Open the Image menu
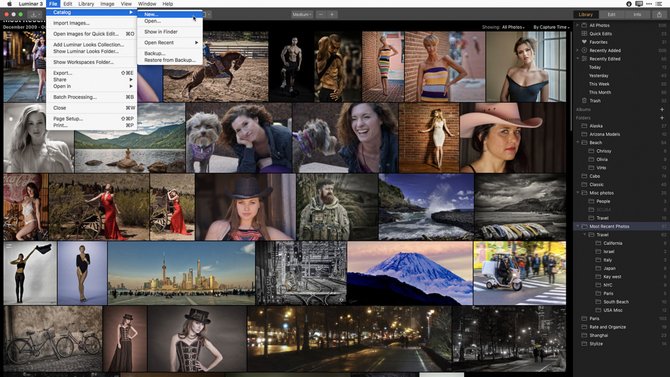 [x=107, y=4]
